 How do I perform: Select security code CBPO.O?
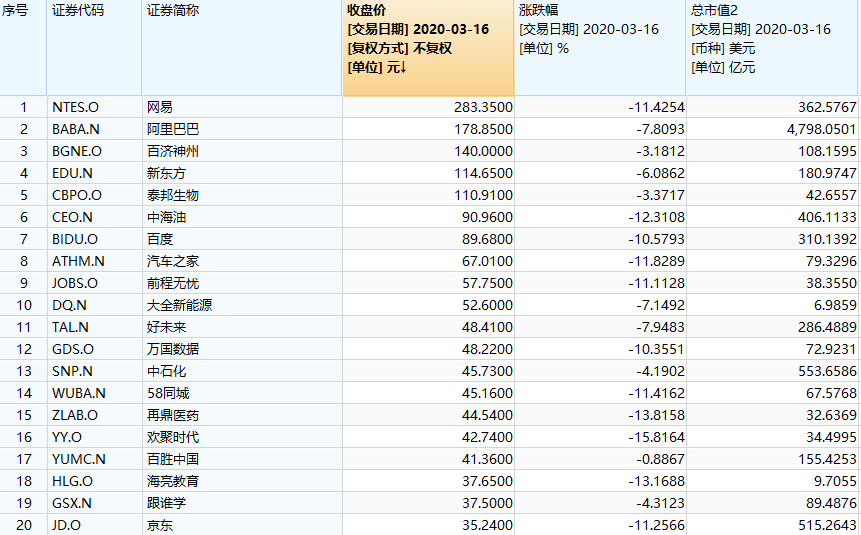[x=77, y=195]
